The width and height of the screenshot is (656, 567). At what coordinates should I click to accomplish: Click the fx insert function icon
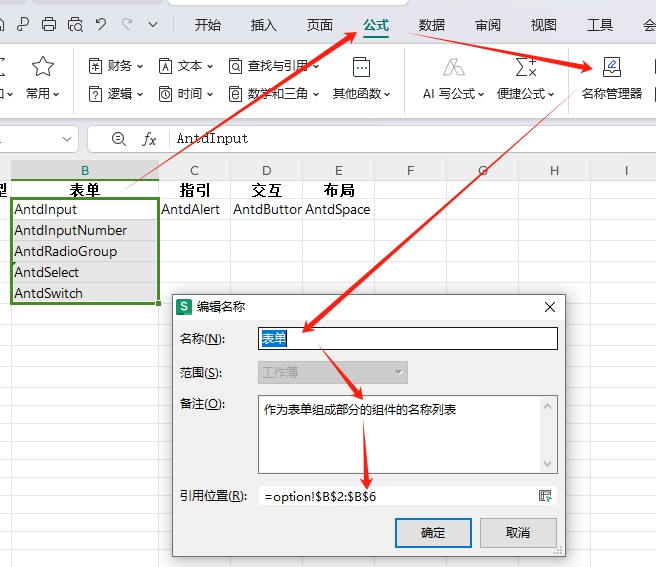click(x=149, y=139)
